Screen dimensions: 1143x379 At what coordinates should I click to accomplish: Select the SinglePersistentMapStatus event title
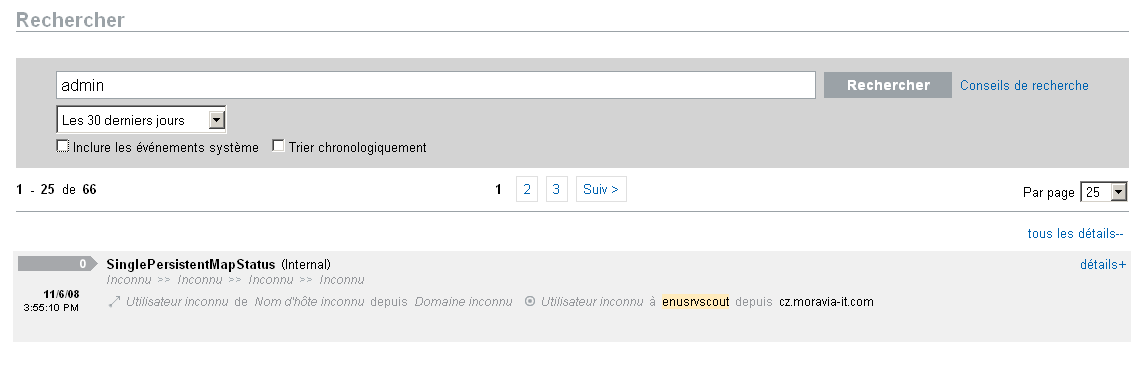[x=191, y=264]
